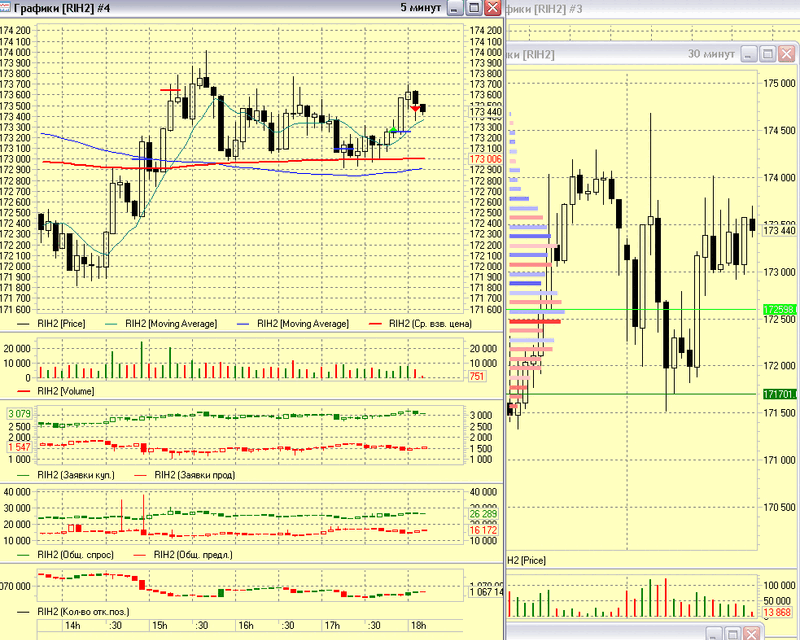Minimize the 30 минут chart window

pyautogui.click(x=748, y=54)
